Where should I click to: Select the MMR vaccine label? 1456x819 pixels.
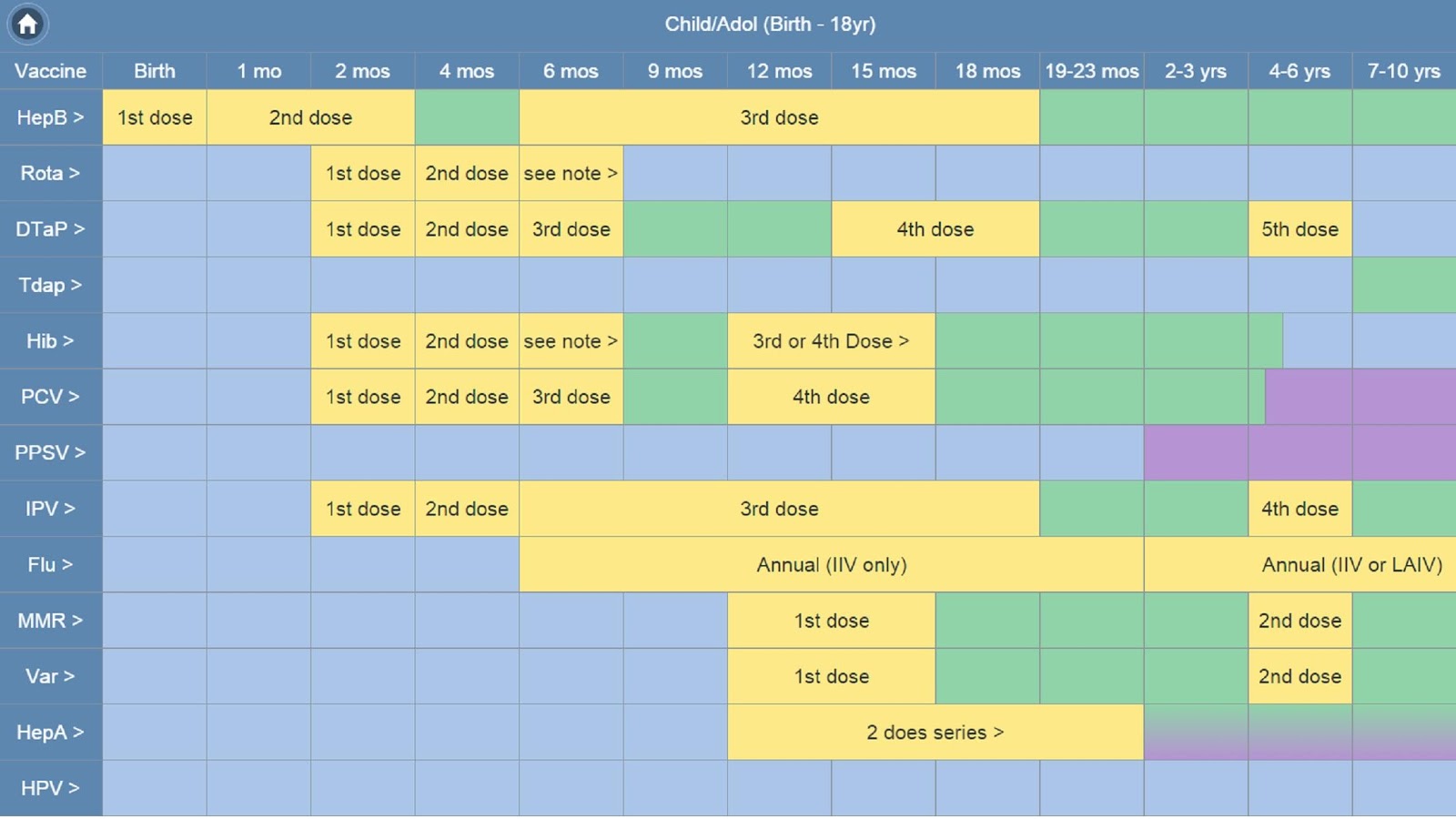[x=50, y=621]
